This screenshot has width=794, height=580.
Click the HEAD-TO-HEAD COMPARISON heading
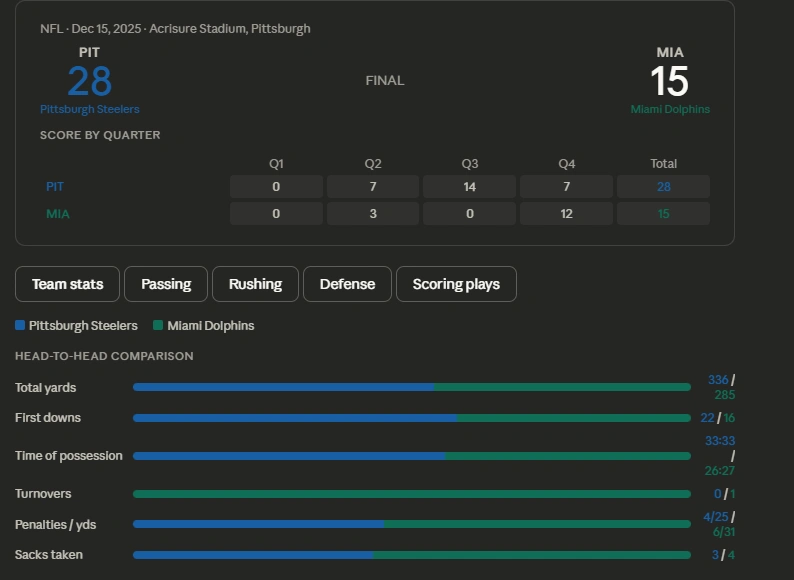pyautogui.click(x=104, y=356)
